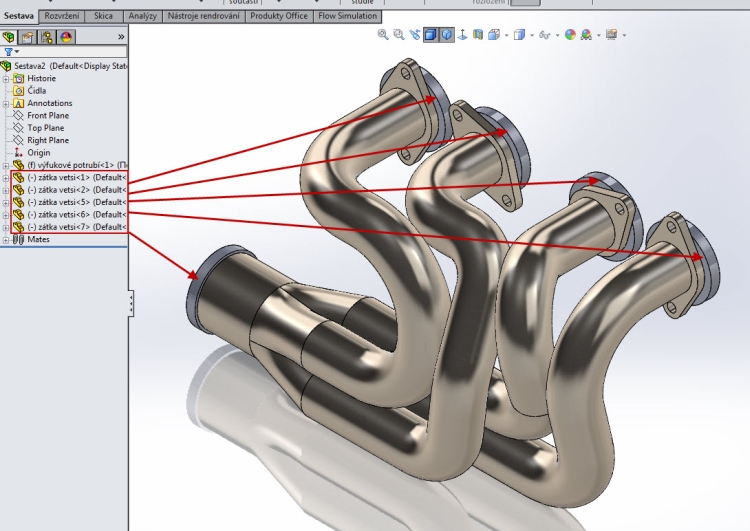Expand the Annotations folder
Viewport: 750px width, 531px height.
pos(6,103)
